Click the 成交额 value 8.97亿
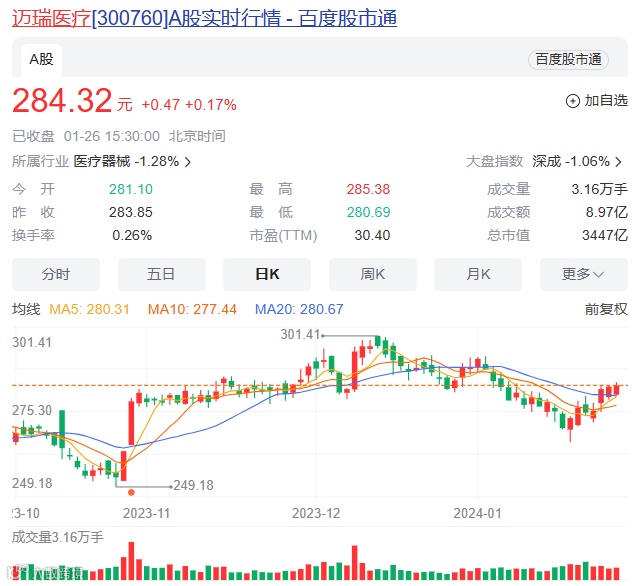 point(607,212)
